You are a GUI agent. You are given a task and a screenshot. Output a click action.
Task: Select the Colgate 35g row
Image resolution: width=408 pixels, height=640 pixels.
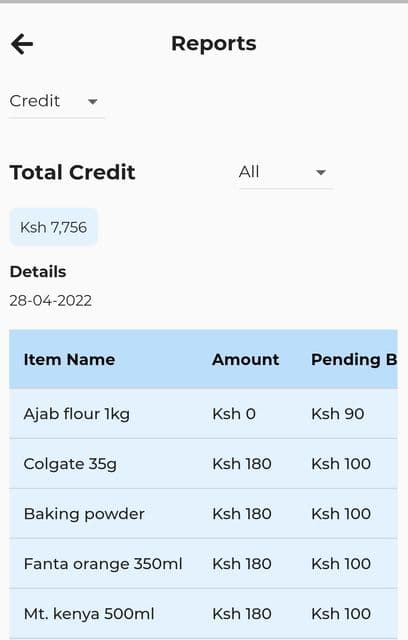coord(203,464)
